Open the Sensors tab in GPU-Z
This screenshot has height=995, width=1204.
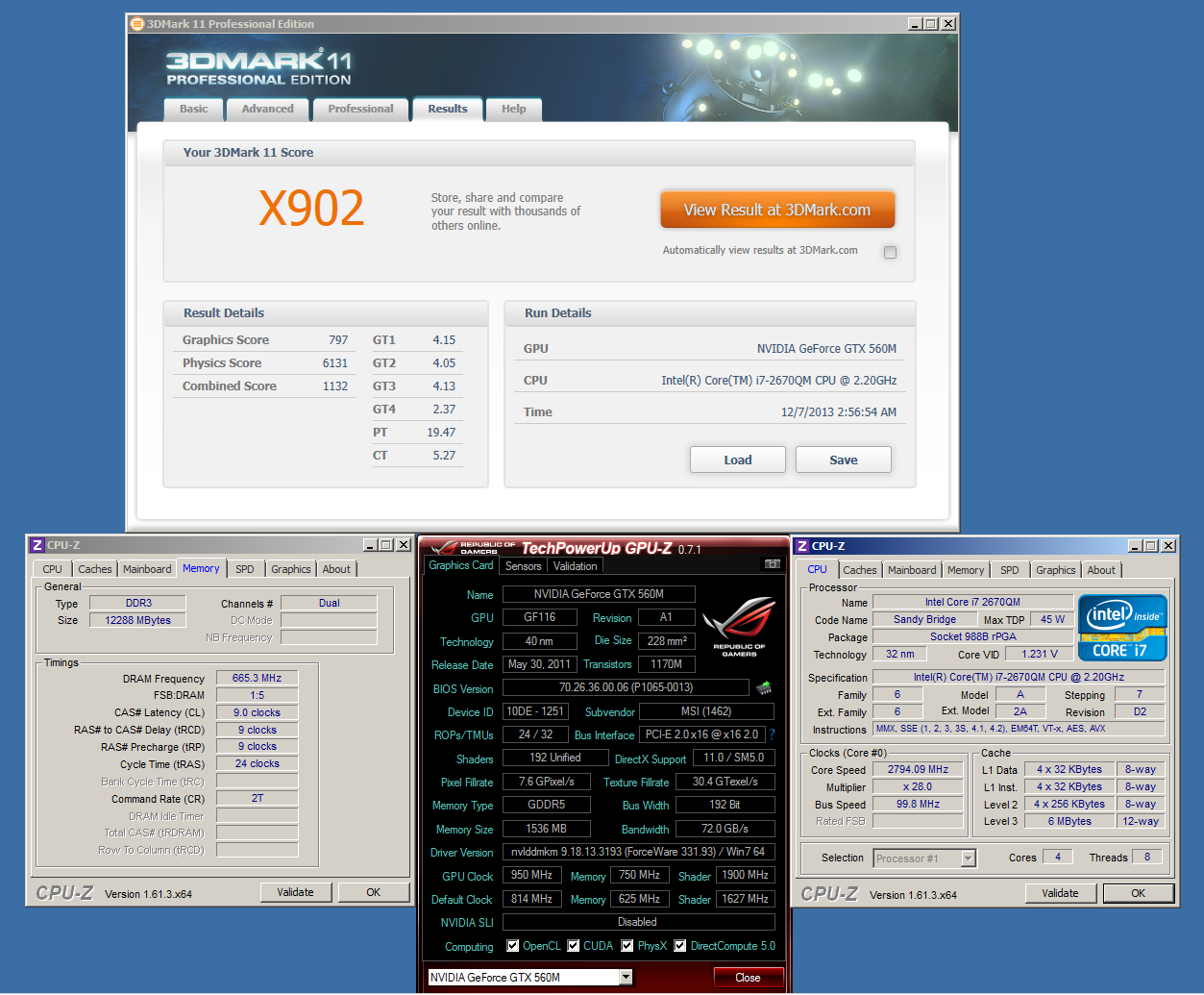point(524,566)
